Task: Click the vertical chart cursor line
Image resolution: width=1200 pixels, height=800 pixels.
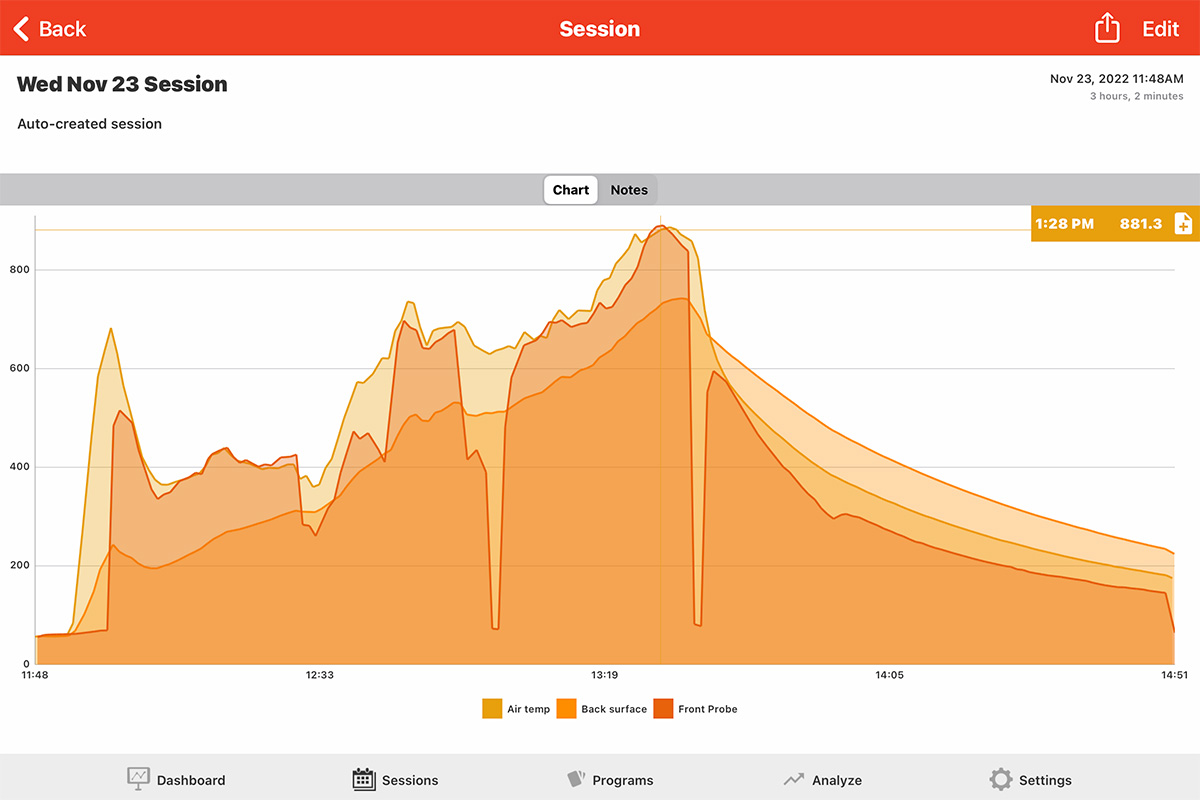Action: pyautogui.click(x=660, y=440)
